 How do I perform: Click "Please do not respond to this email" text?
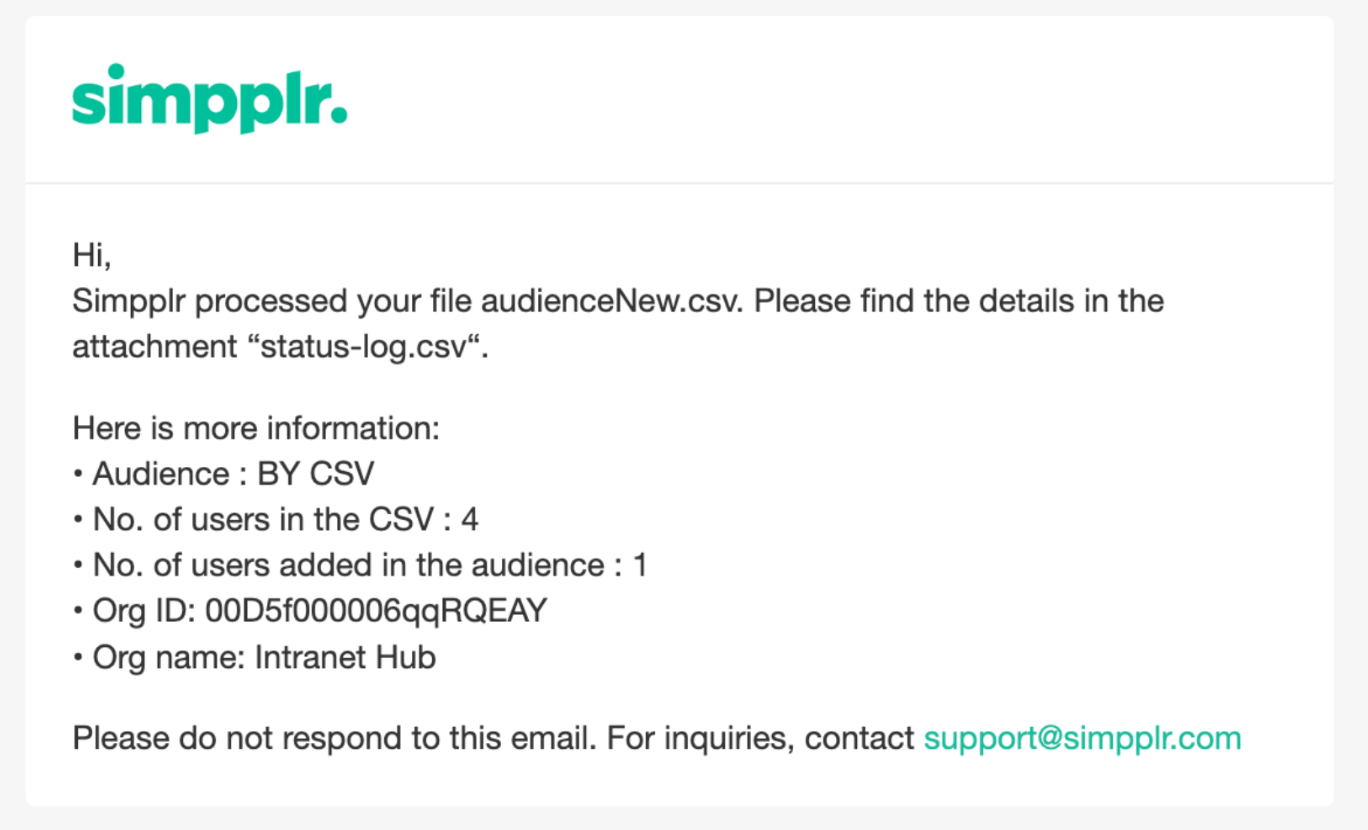334,738
